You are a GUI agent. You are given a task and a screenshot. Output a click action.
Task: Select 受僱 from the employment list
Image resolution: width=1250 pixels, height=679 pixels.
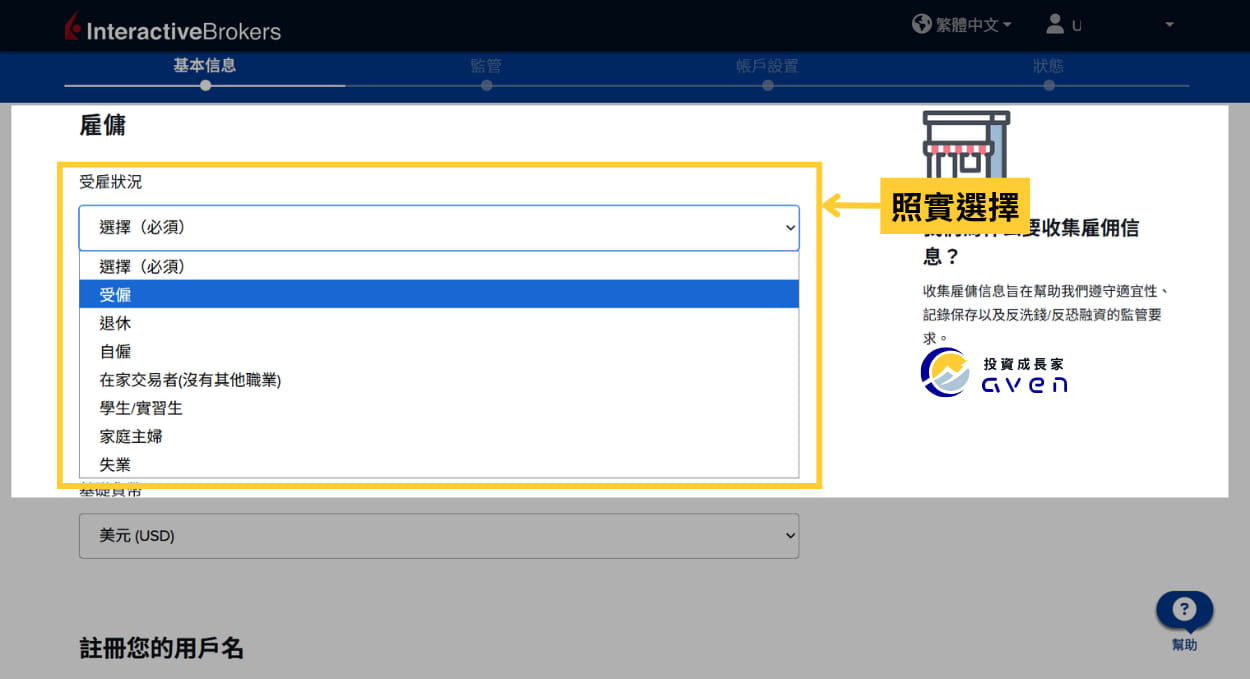(x=439, y=295)
